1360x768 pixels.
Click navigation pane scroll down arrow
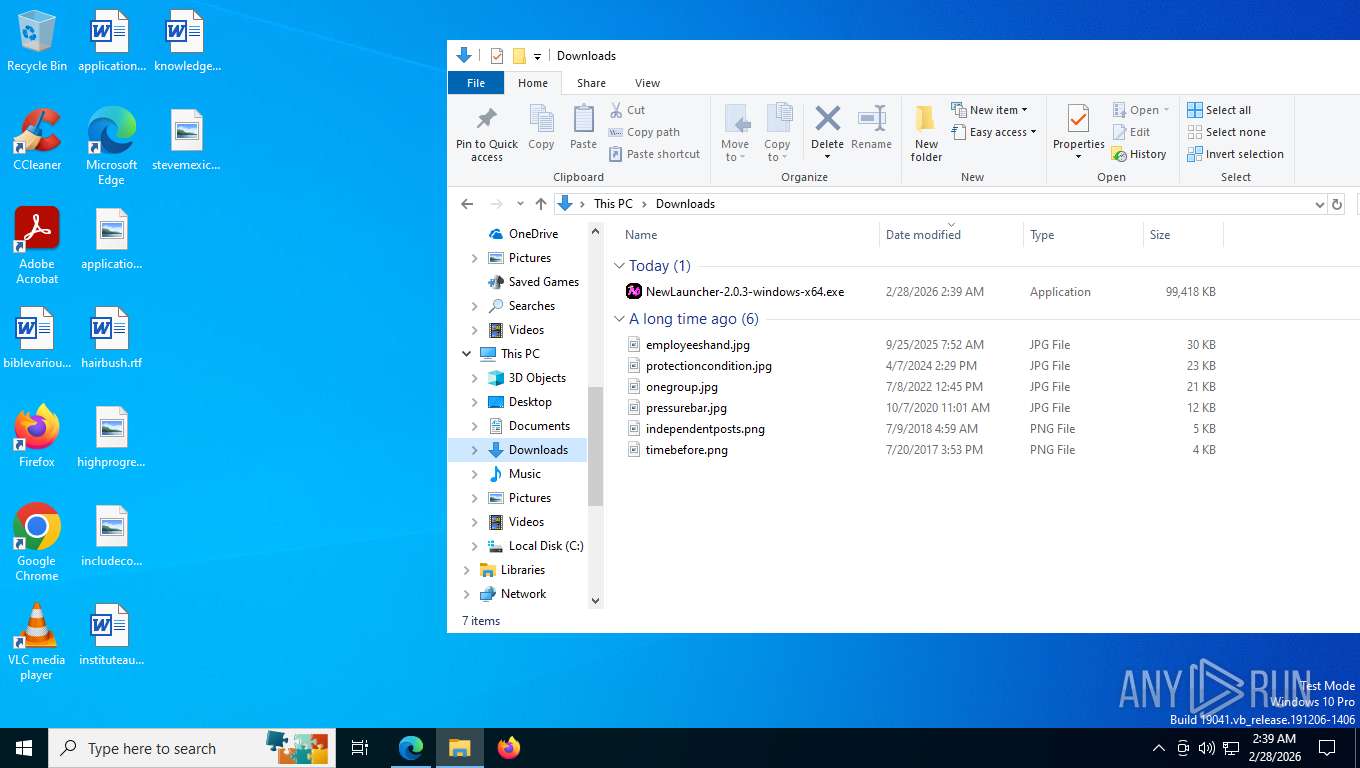coord(596,601)
